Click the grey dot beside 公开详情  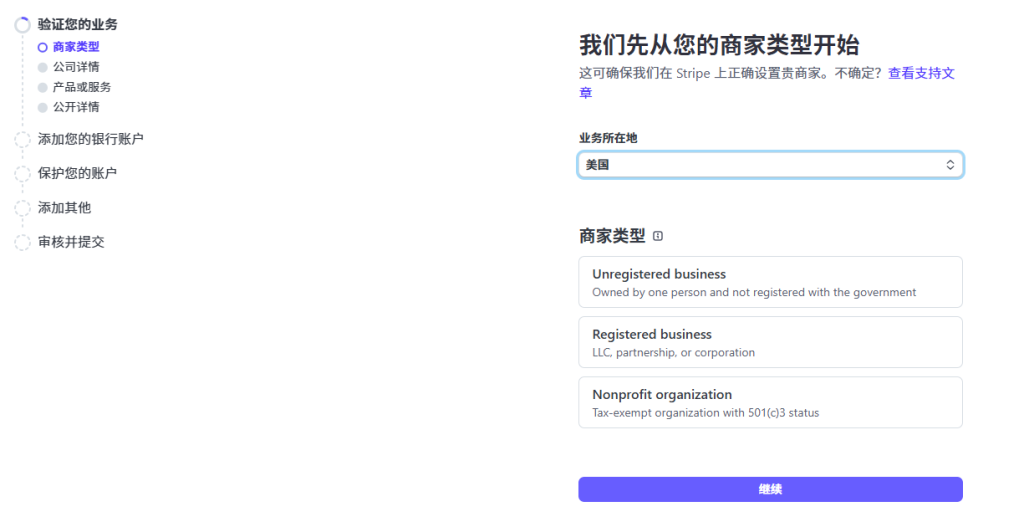click(42, 107)
